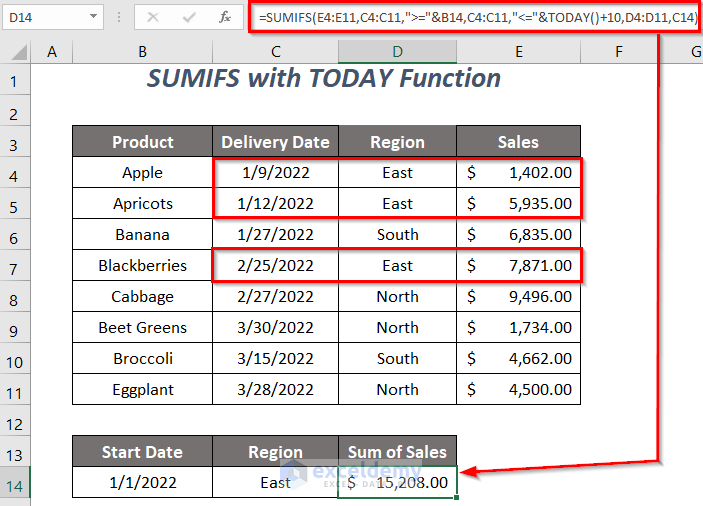Select the 3/15/2022 delivery date cell

(x=275, y=359)
